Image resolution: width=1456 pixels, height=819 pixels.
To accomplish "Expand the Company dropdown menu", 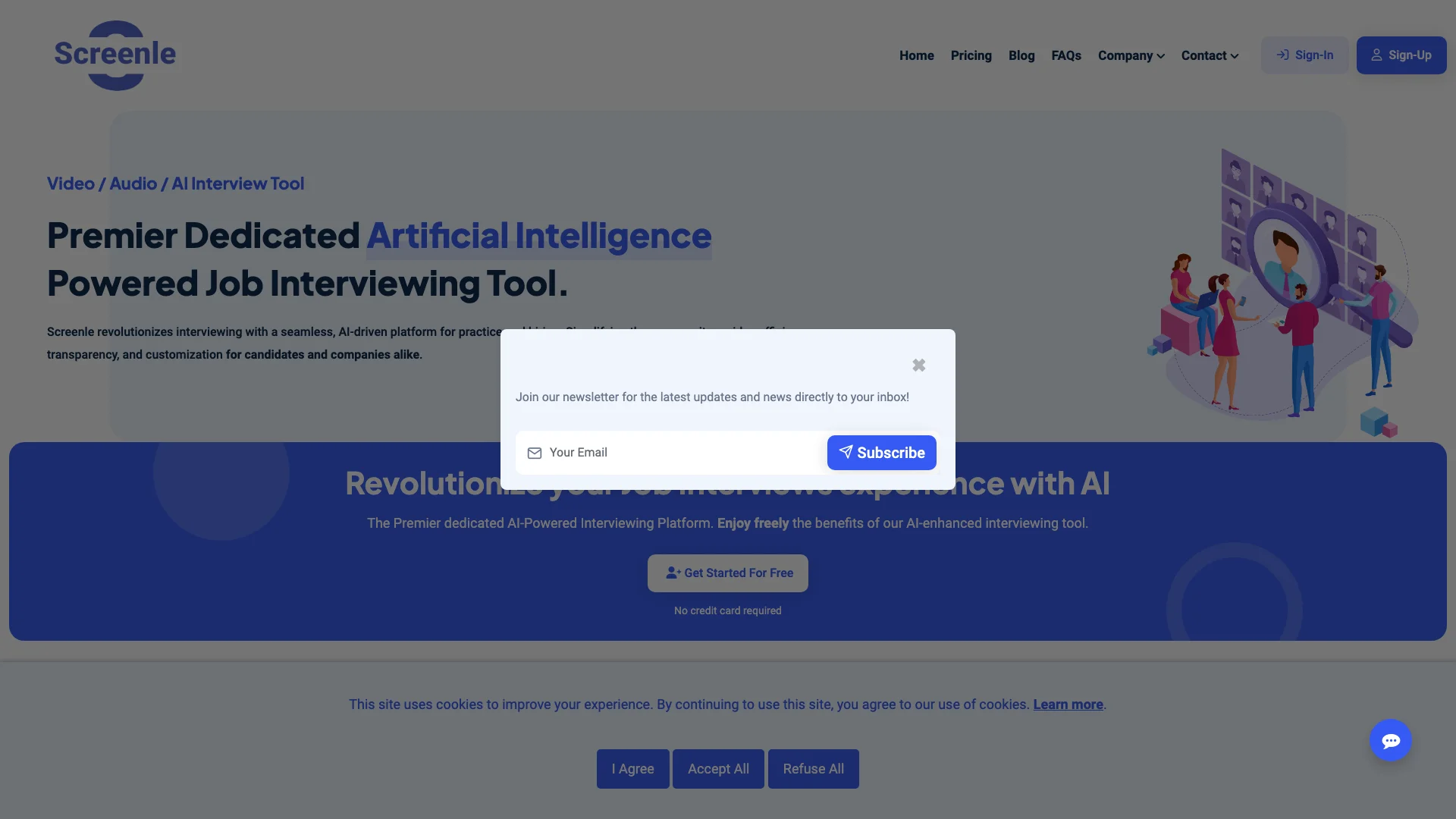I will pyautogui.click(x=1131, y=55).
